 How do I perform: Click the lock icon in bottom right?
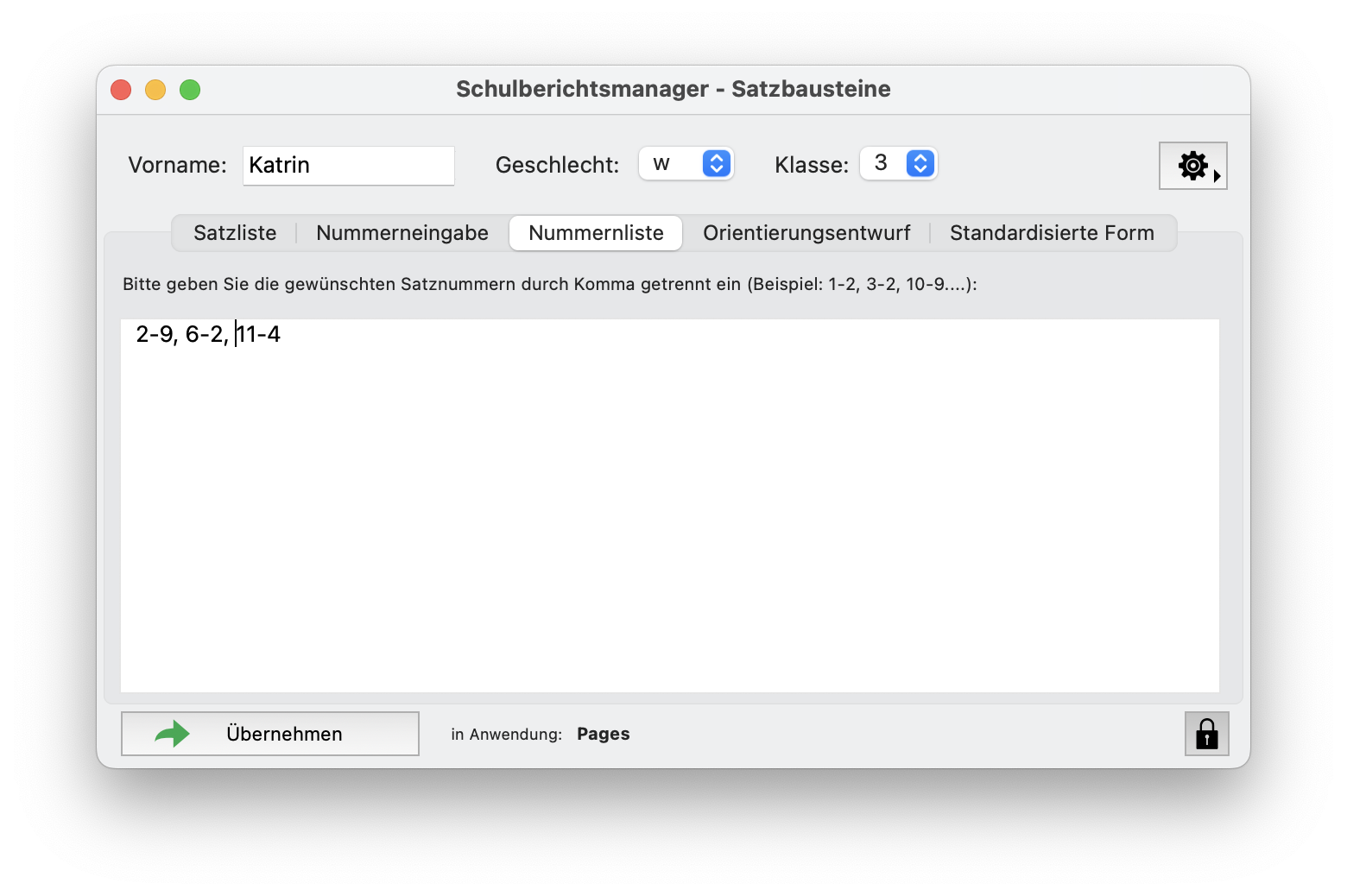tap(1205, 733)
